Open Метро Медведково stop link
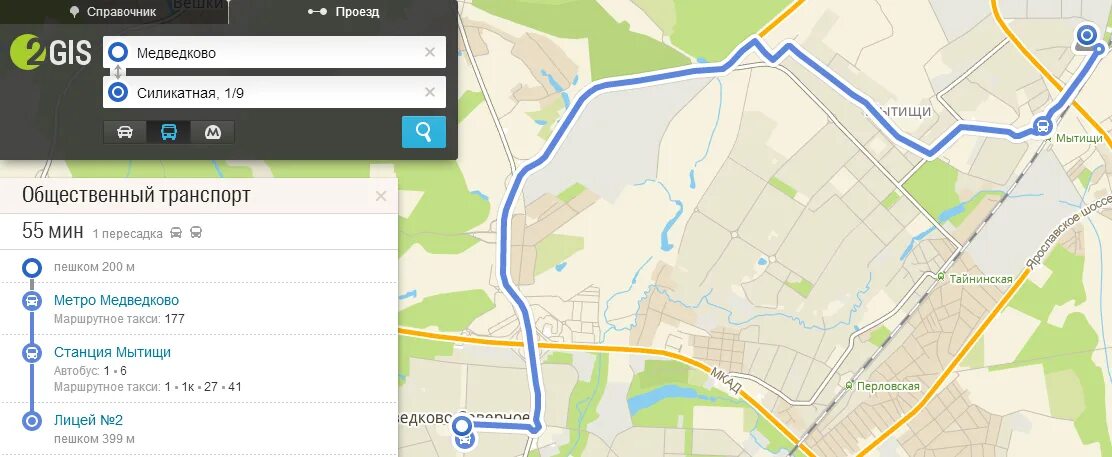Viewport: 1112px width, 457px height. coord(116,300)
